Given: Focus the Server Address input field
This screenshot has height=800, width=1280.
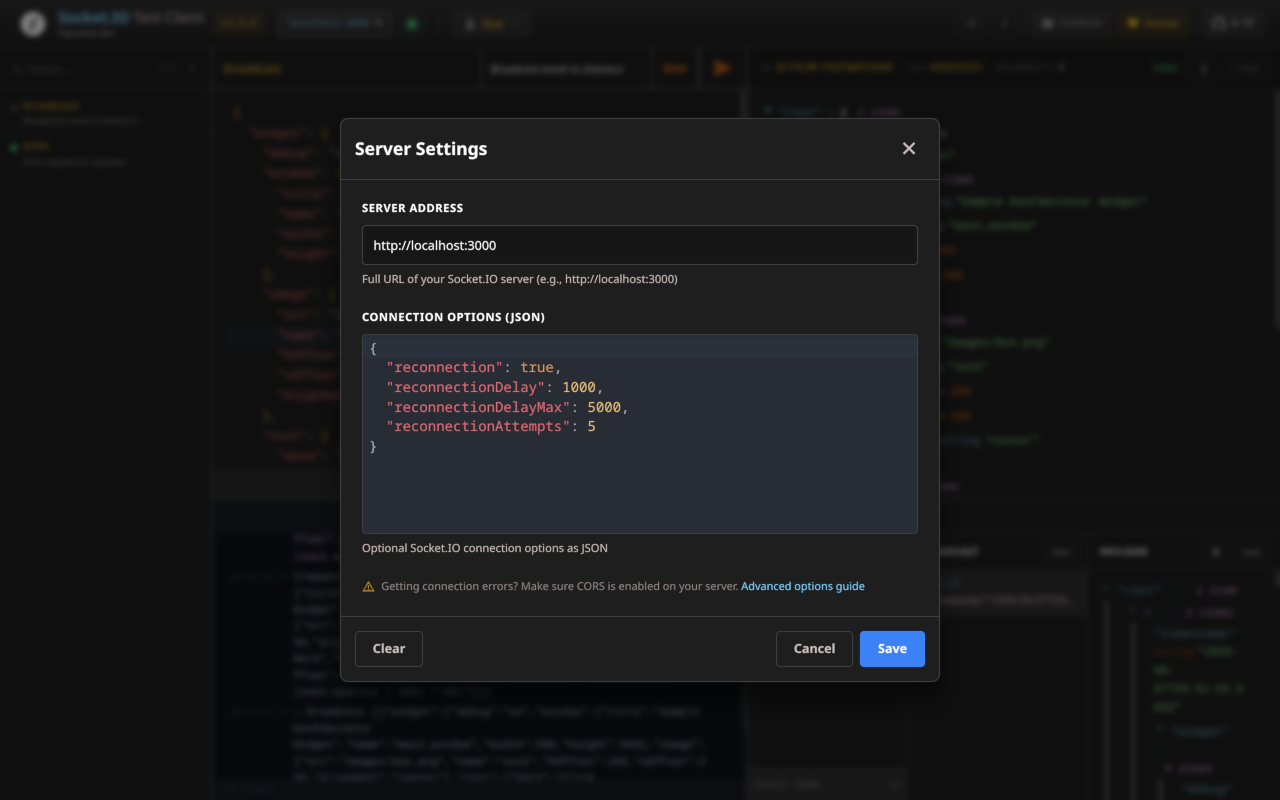Looking at the screenshot, I should click(640, 245).
